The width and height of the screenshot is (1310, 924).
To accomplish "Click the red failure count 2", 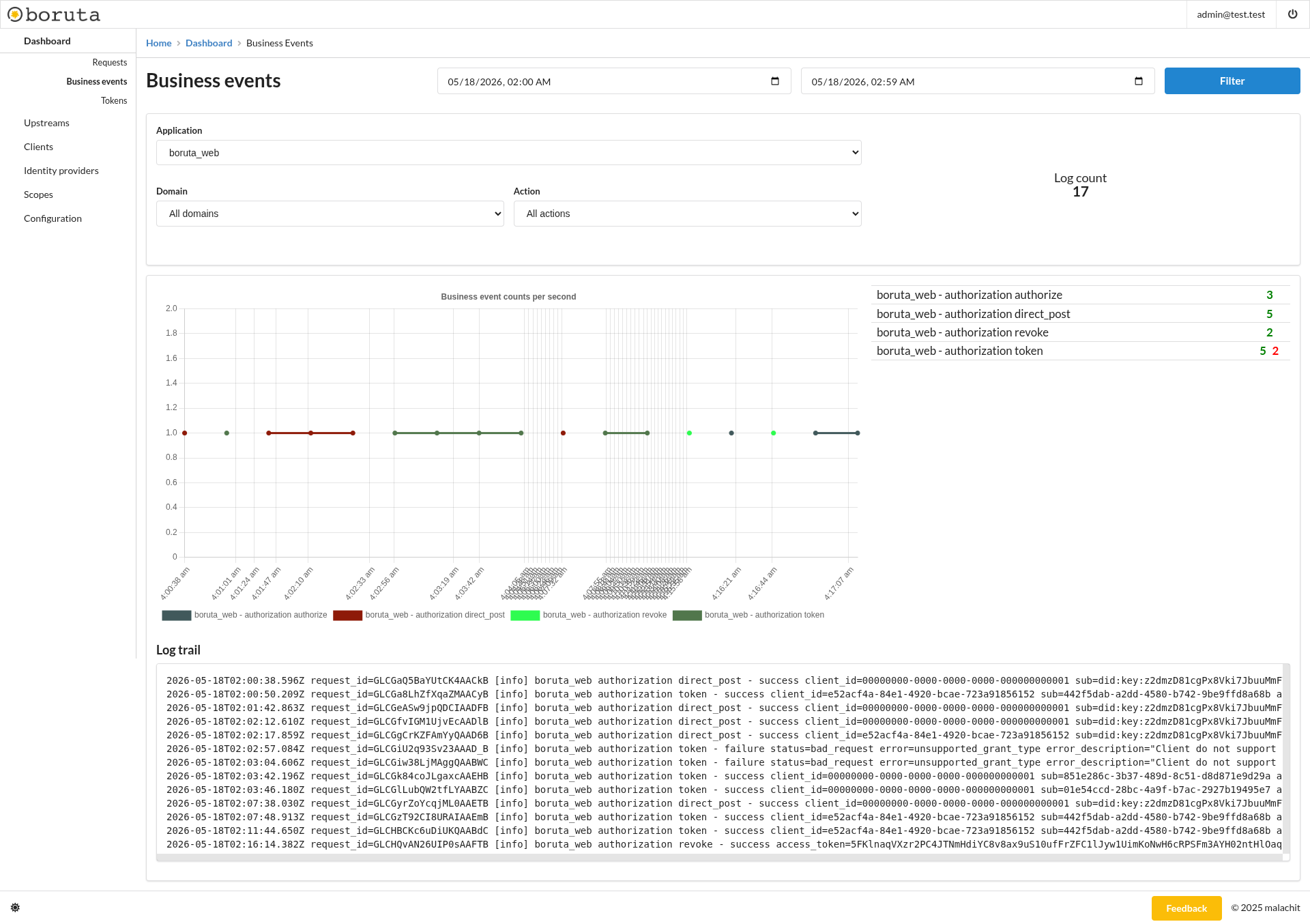I will [x=1275, y=351].
